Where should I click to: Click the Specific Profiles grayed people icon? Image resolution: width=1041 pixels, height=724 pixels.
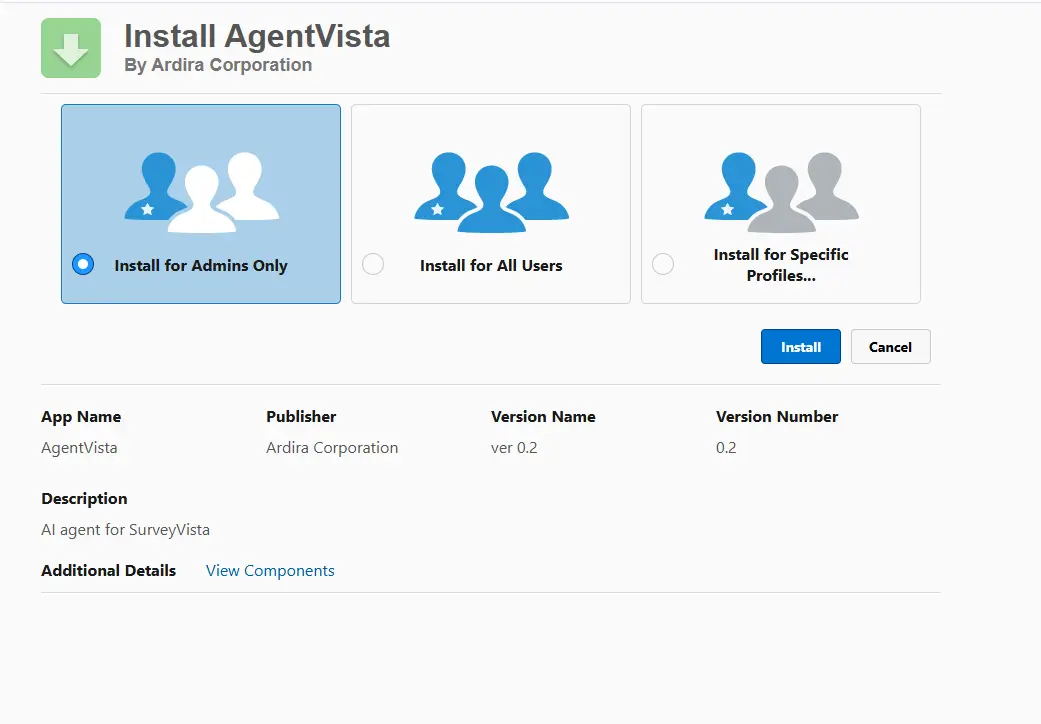click(x=781, y=192)
